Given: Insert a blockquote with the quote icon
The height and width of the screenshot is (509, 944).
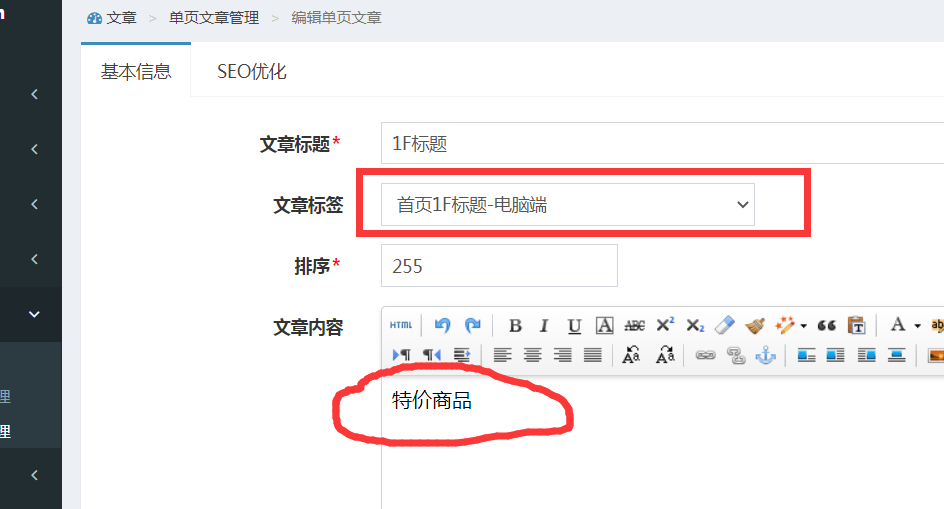Looking at the screenshot, I should coord(826,325).
